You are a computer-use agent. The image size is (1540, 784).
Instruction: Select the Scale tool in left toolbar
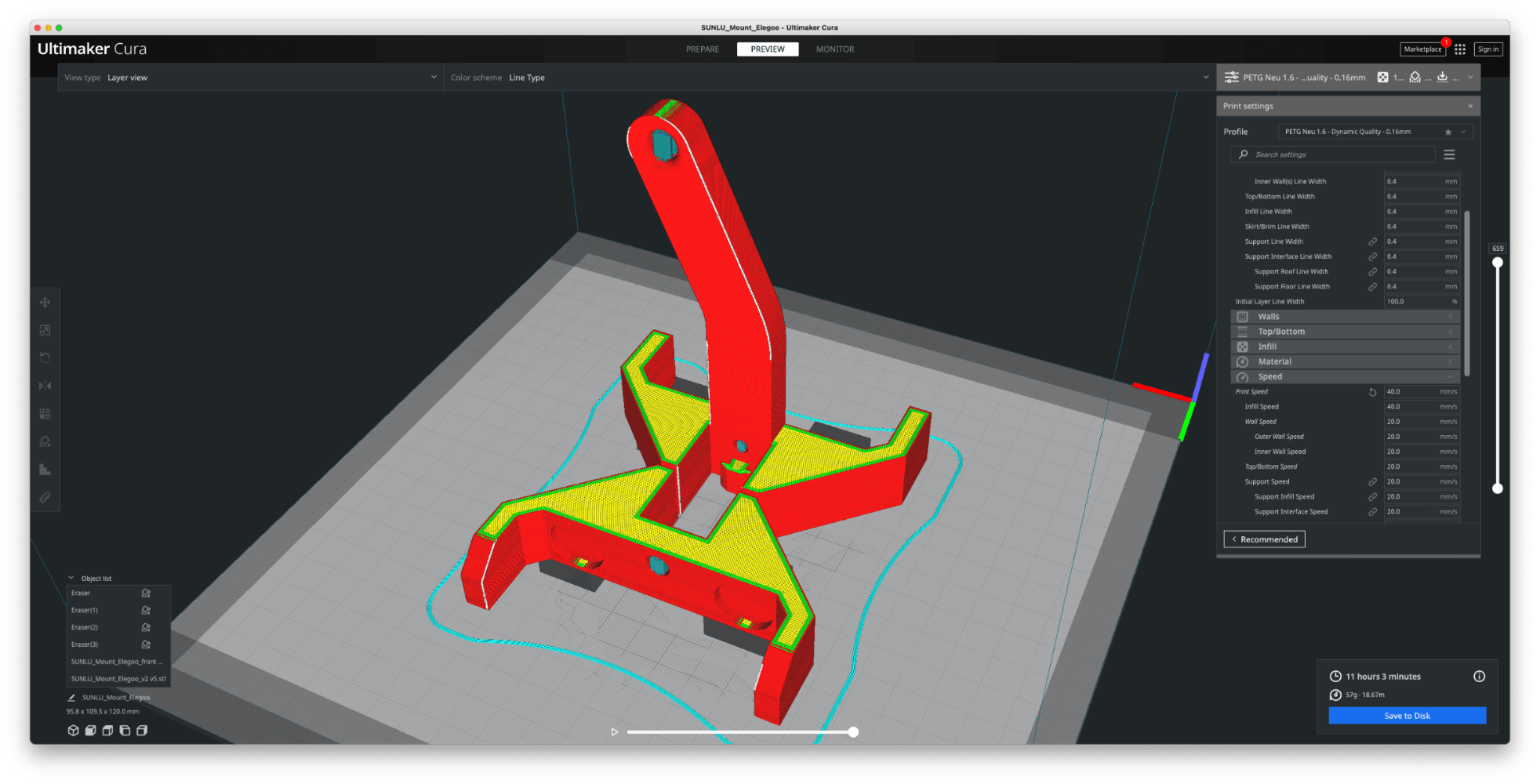pos(45,331)
